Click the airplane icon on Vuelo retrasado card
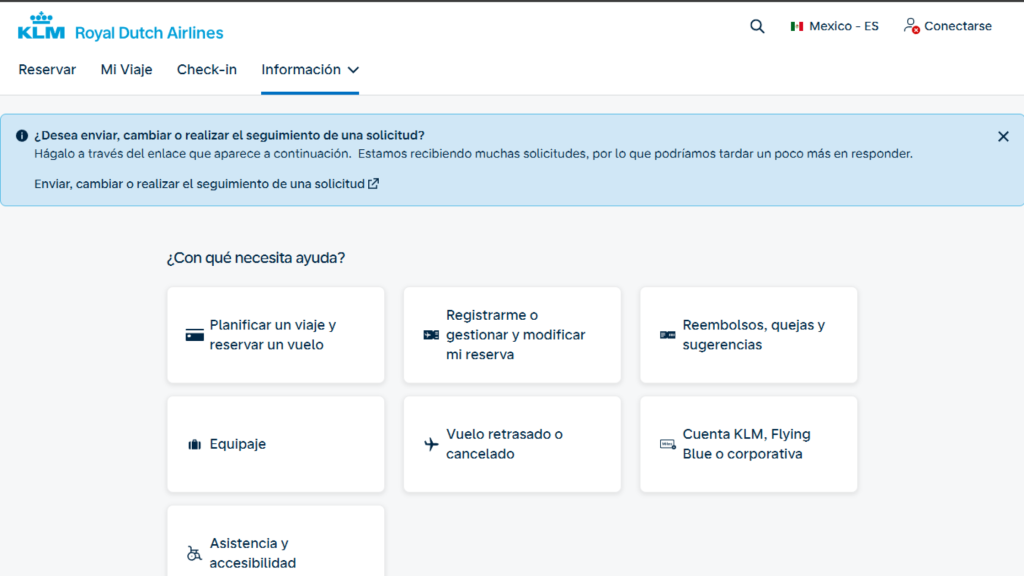The width and height of the screenshot is (1024, 576). tap(431, 444)
